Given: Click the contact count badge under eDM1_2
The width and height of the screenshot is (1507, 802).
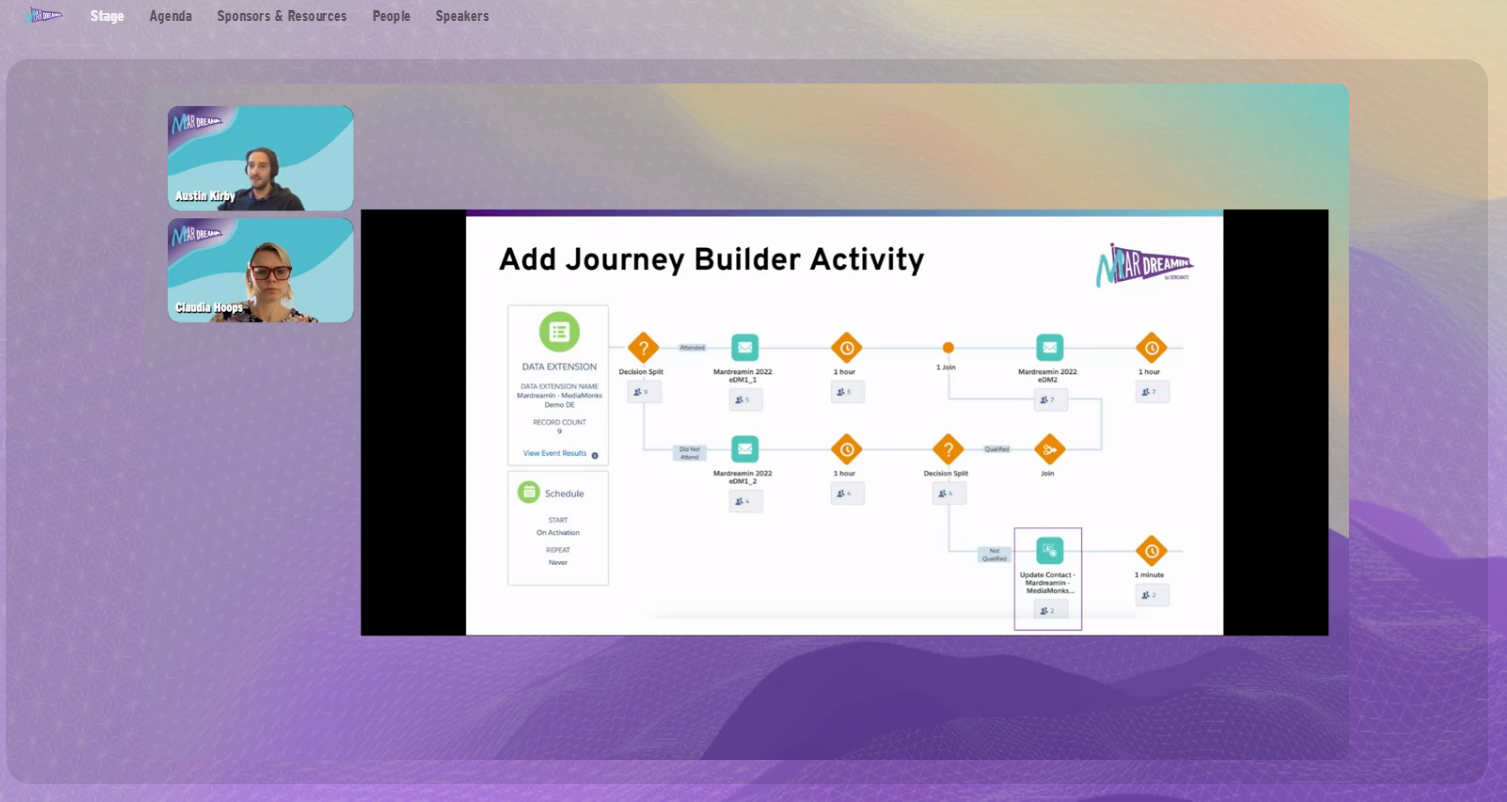Looking at the screenshot, I should [746, 502].
